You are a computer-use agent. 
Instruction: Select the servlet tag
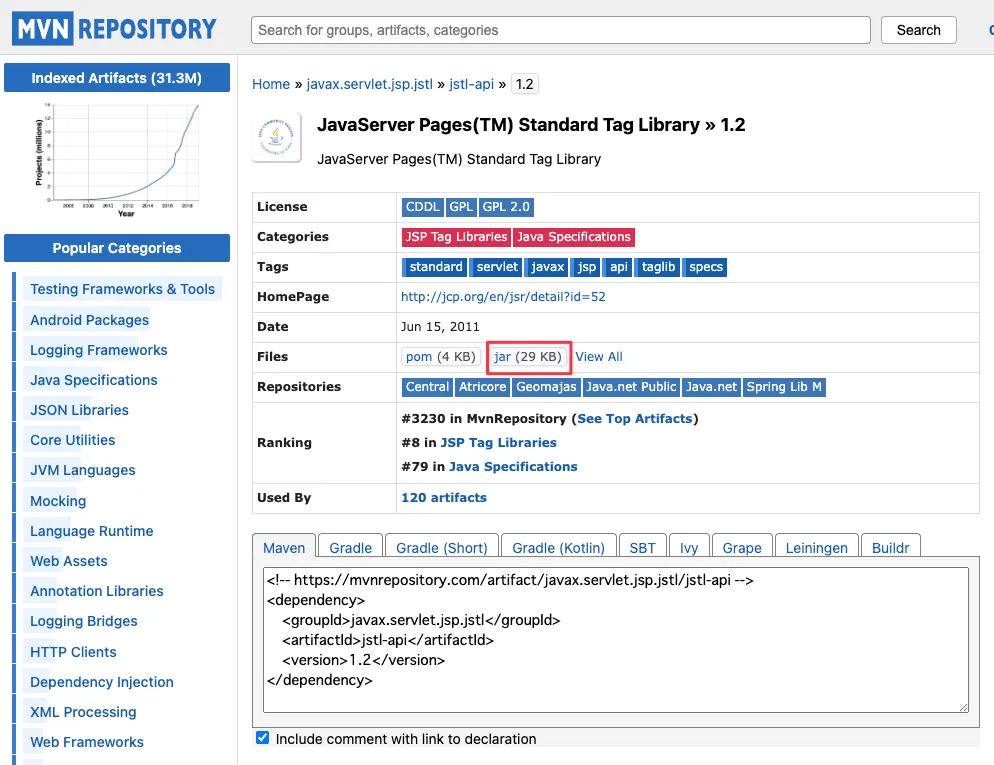coord(496,267)
